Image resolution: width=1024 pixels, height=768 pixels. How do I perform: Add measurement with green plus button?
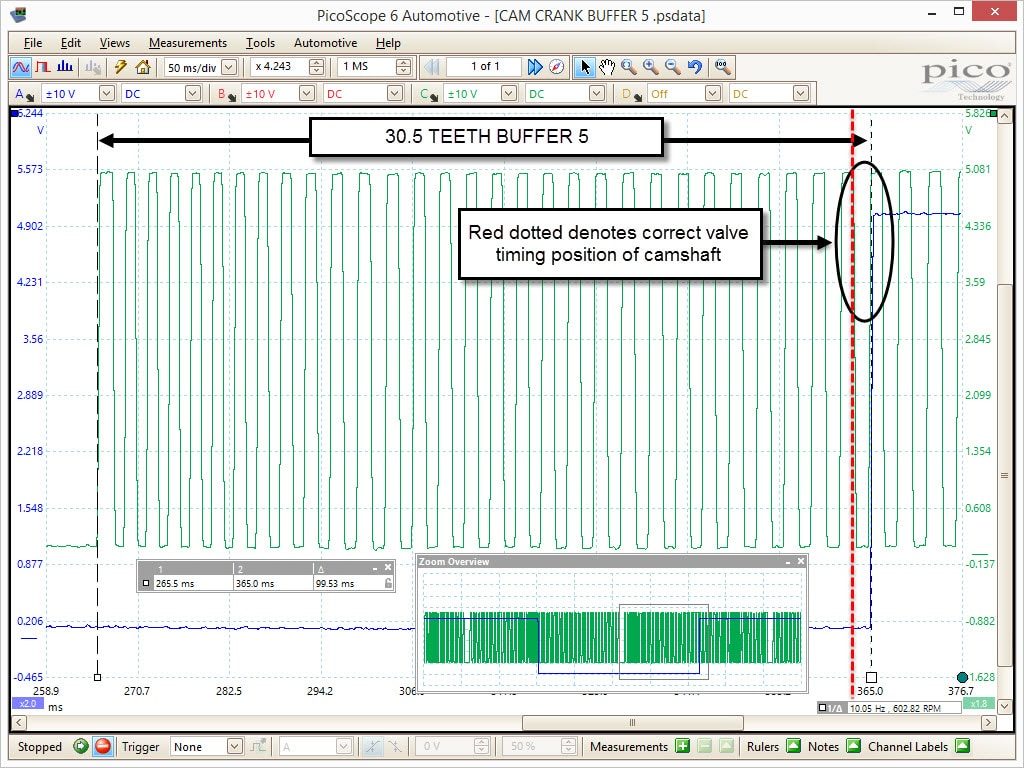click(682, 746)
